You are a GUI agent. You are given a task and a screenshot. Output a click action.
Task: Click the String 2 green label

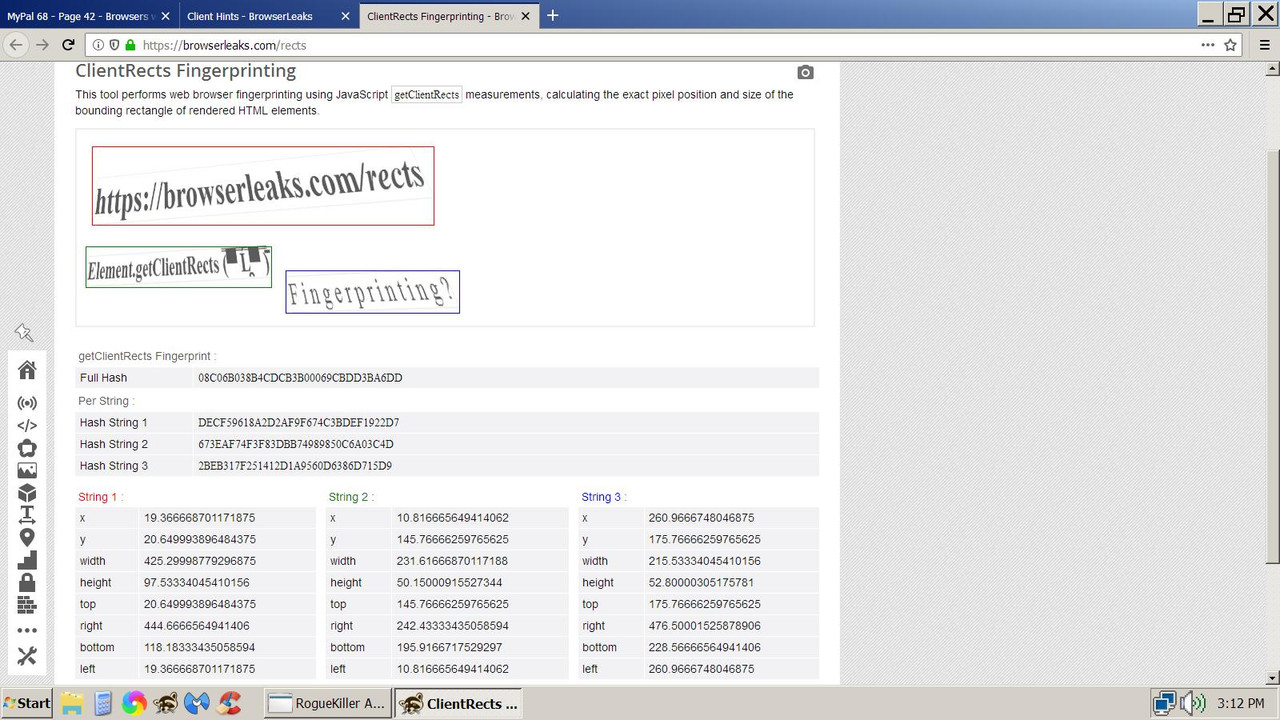(348, 497)
